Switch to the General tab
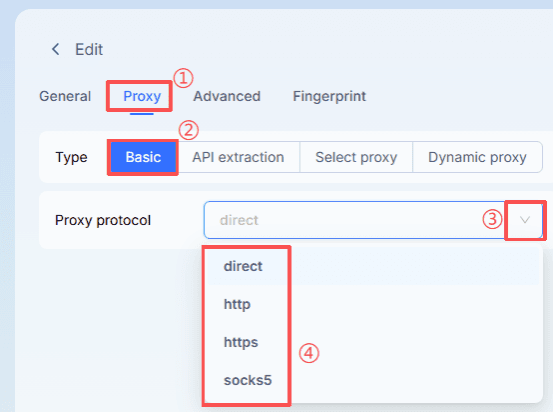The width and height of the screenshot is (554, 412). coord(65,96)
